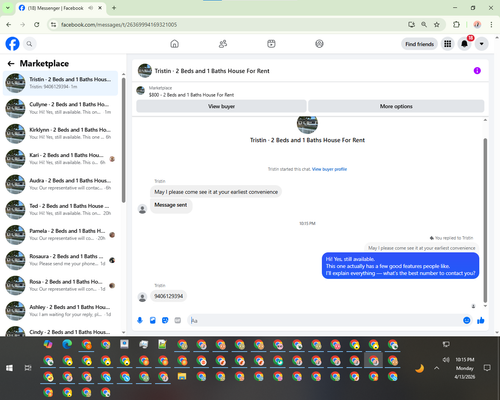Image resolution: width=500 pixels, height=400 pixels.
Task: Click the chat messages scrollbar
Action: tap(485, 220)
